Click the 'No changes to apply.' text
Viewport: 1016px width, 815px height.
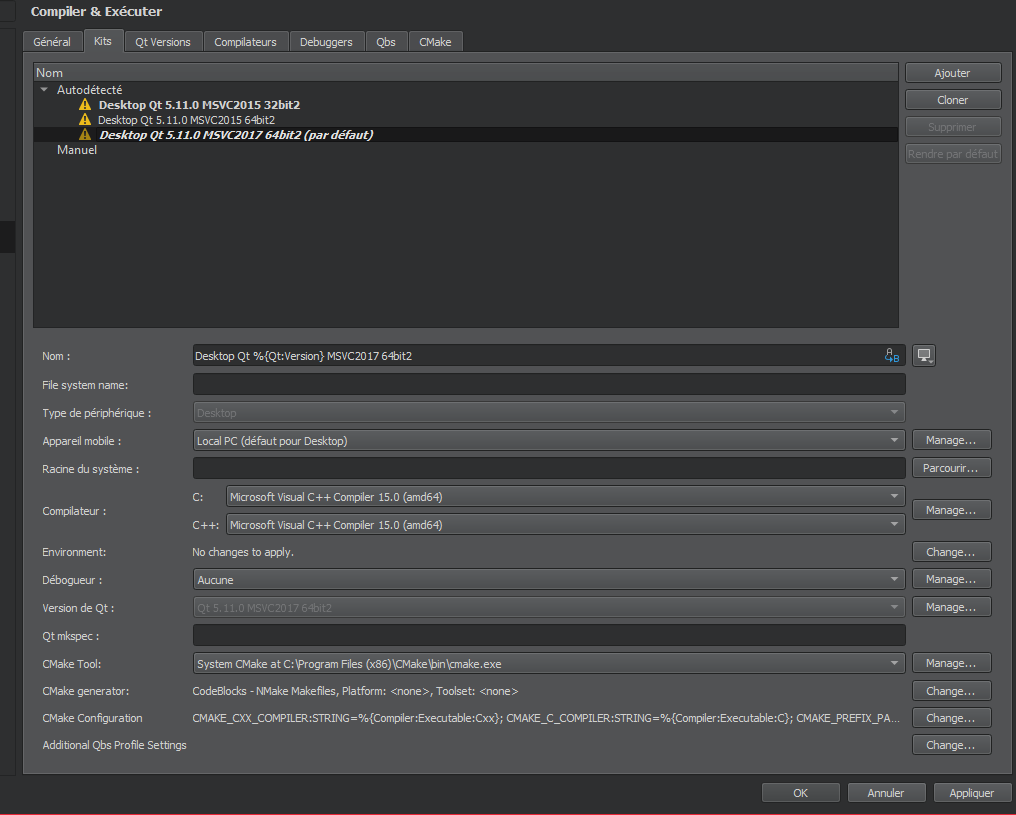[x=243, y=552]
